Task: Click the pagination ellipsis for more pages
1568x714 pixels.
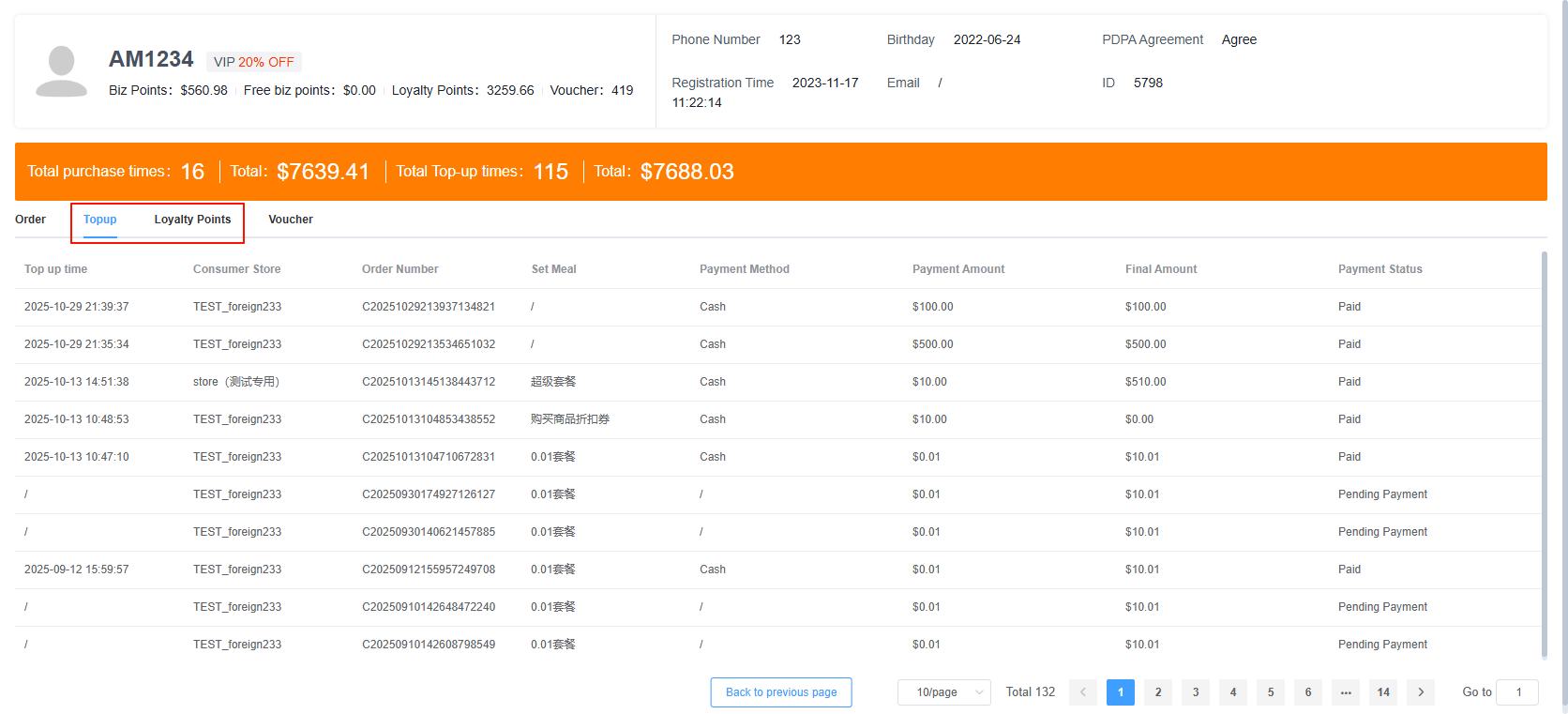Action: 1346,692
